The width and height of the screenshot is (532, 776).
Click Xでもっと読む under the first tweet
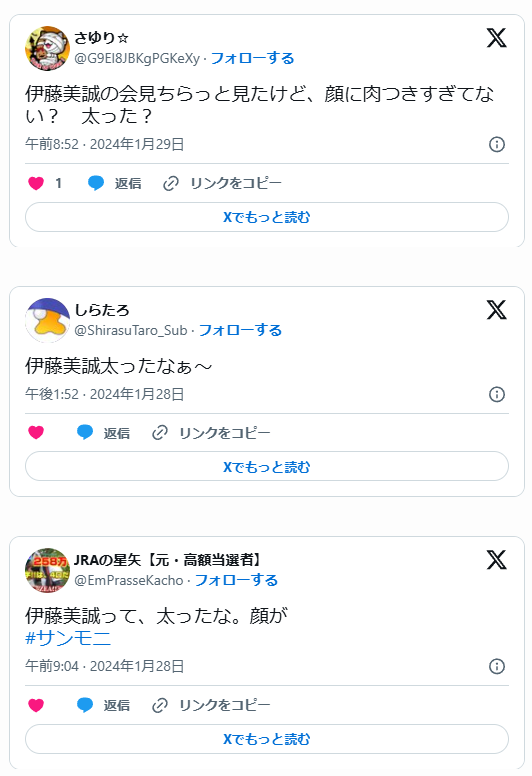(267, 217)
